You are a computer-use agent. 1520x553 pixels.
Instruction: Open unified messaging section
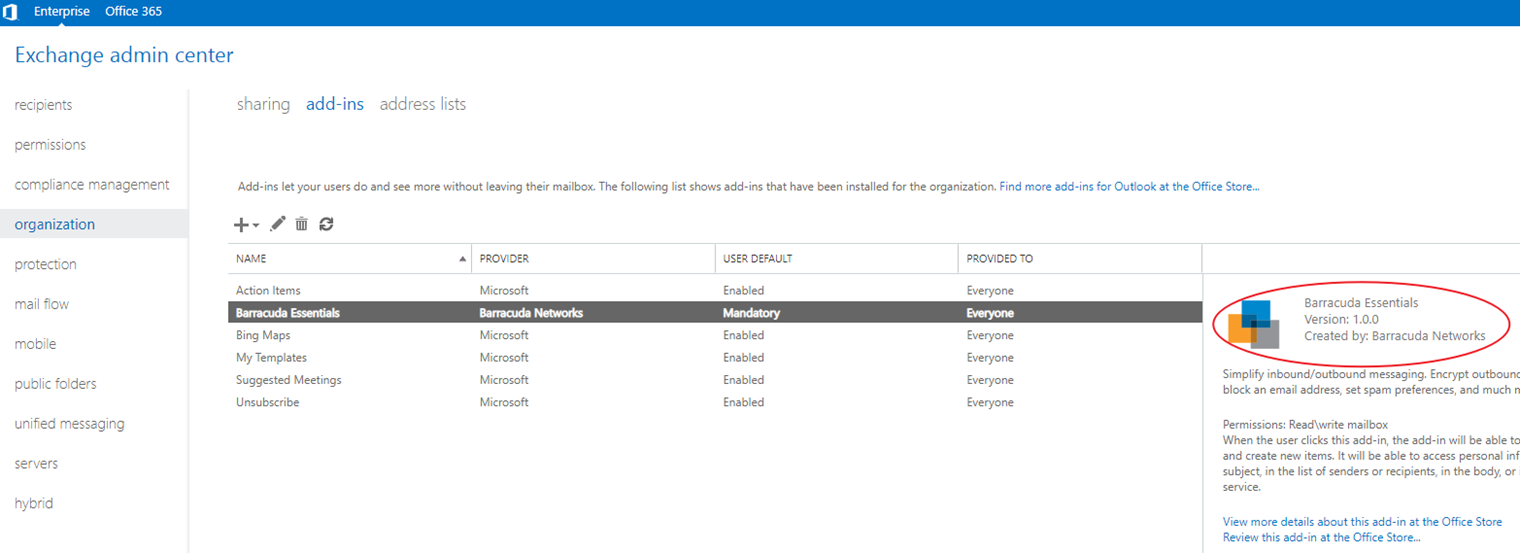click(x=69, y=424)
